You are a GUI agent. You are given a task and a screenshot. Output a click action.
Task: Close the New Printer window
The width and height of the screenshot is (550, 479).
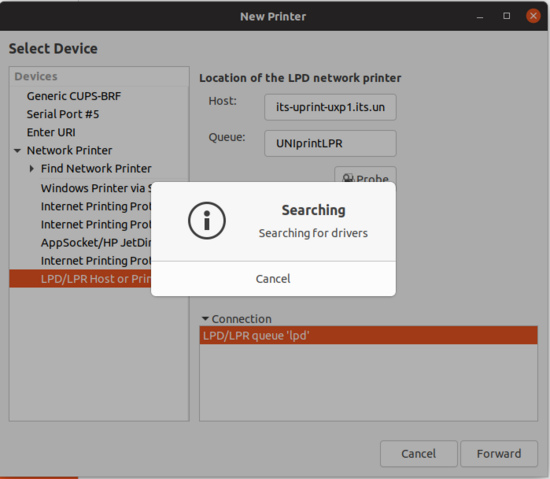pos(533,16)
